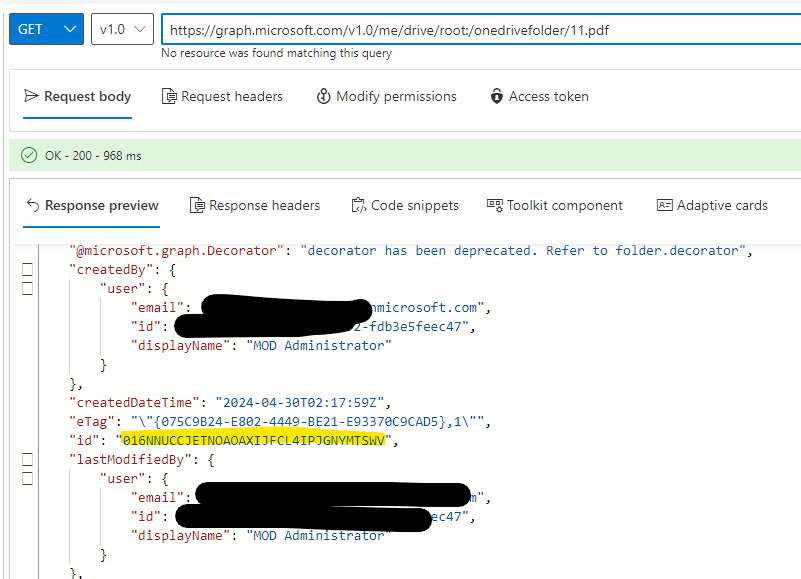This screenshot has height=579, width=801.
Task: Select the Request body icon
Action: pos(35,96)
